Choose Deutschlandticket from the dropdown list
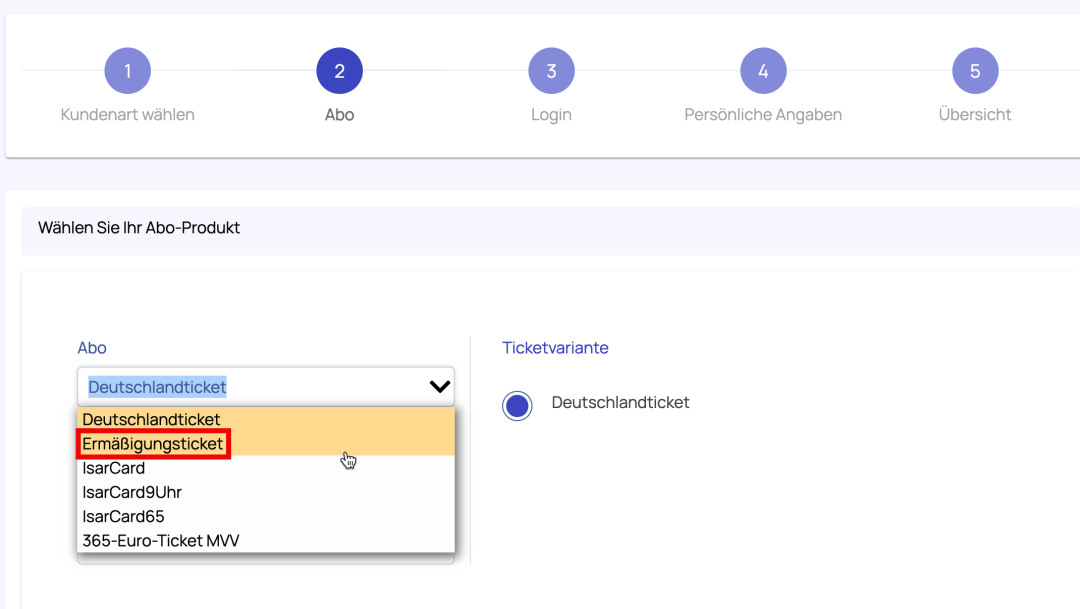 coord(266,420)
